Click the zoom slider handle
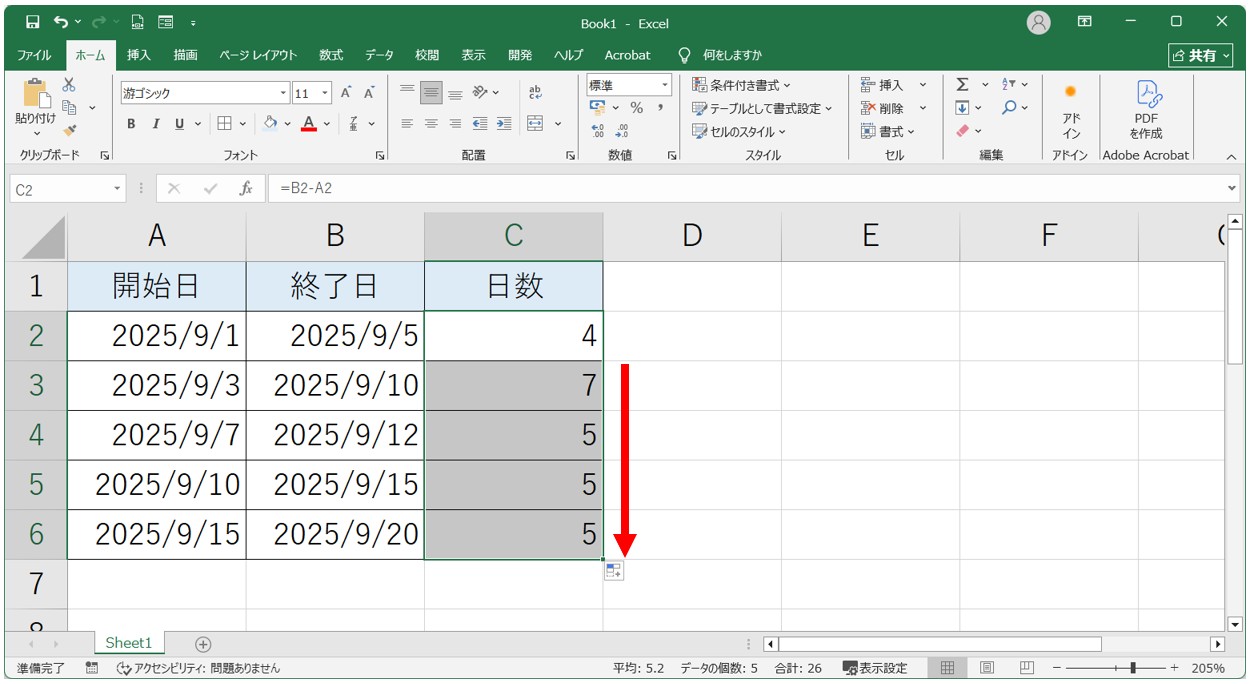The image size is (1251, 684). pyautogui.click(x=1132, y=668)
